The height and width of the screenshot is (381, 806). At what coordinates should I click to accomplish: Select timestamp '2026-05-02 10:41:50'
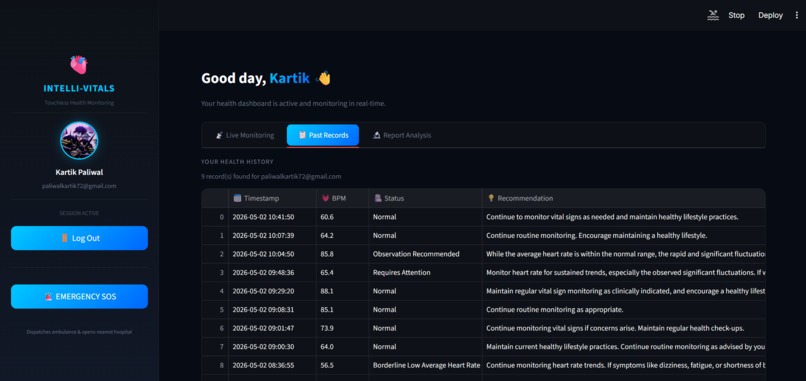click(x=263, y=217)
